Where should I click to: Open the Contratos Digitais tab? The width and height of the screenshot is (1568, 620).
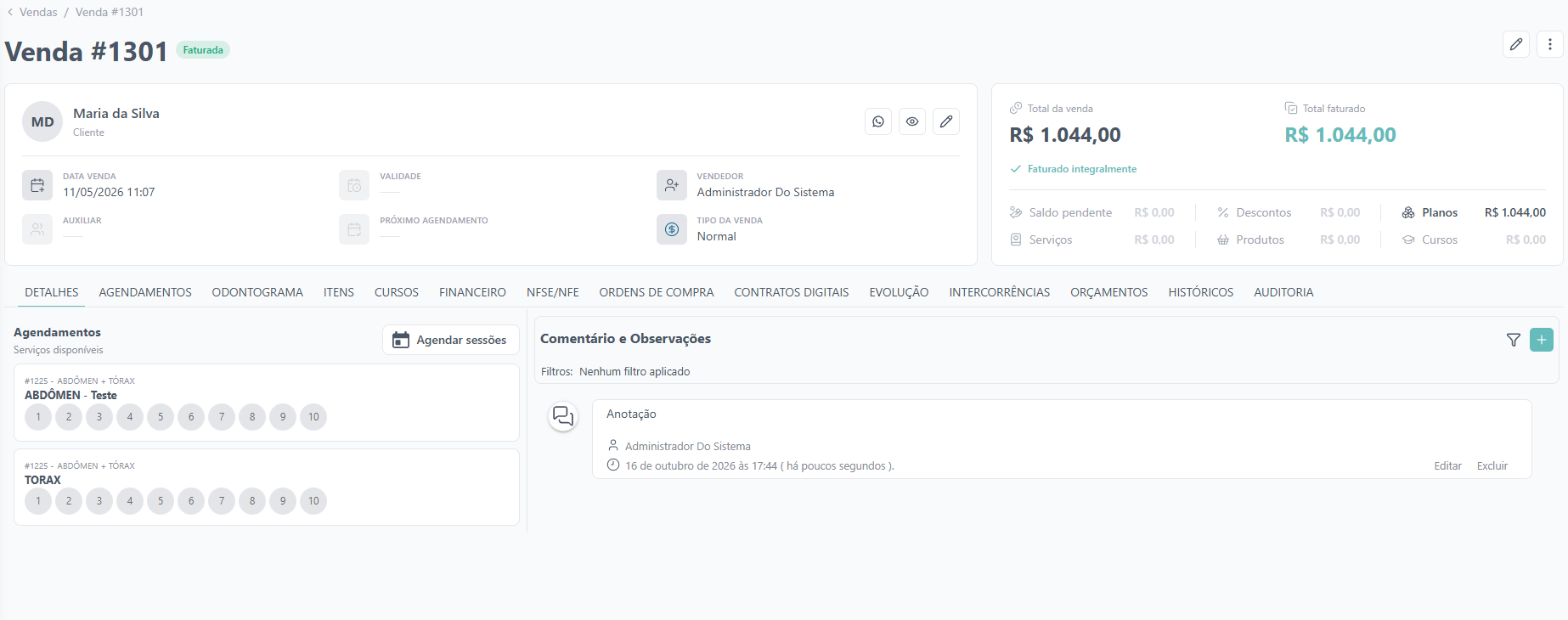pyautogui.click(x=792, y=292)
